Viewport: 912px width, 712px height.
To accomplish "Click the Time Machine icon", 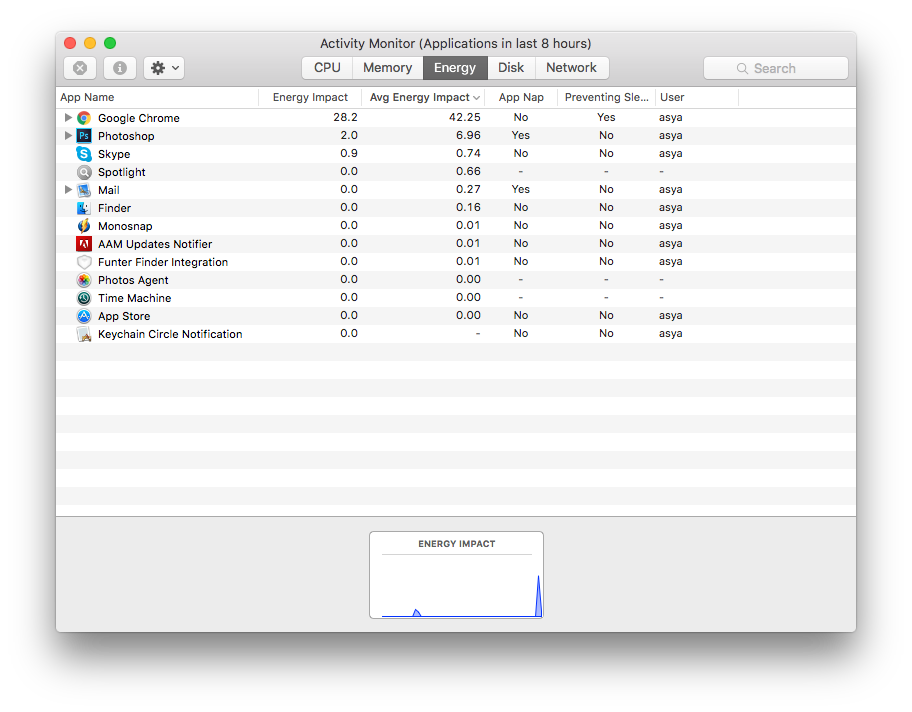I will pos(84,298).
